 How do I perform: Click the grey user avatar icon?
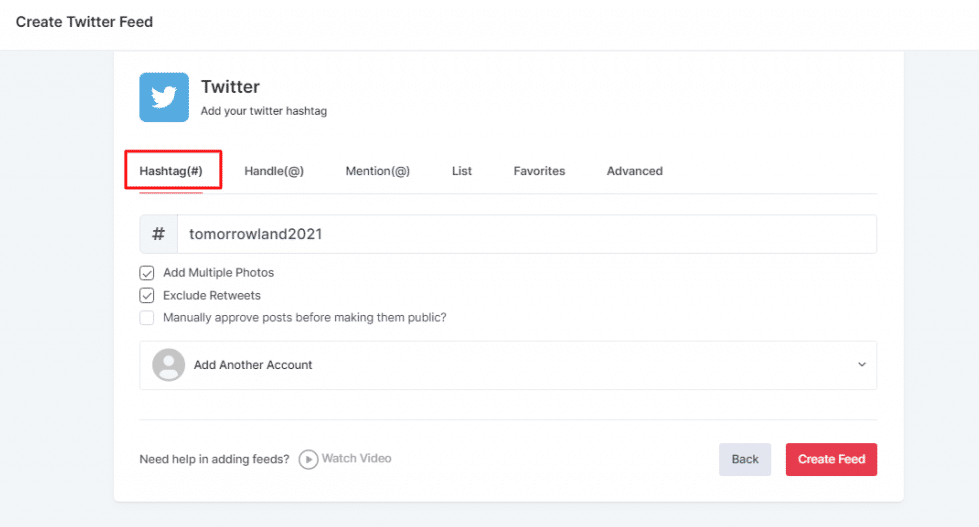[x=169, y=365]
